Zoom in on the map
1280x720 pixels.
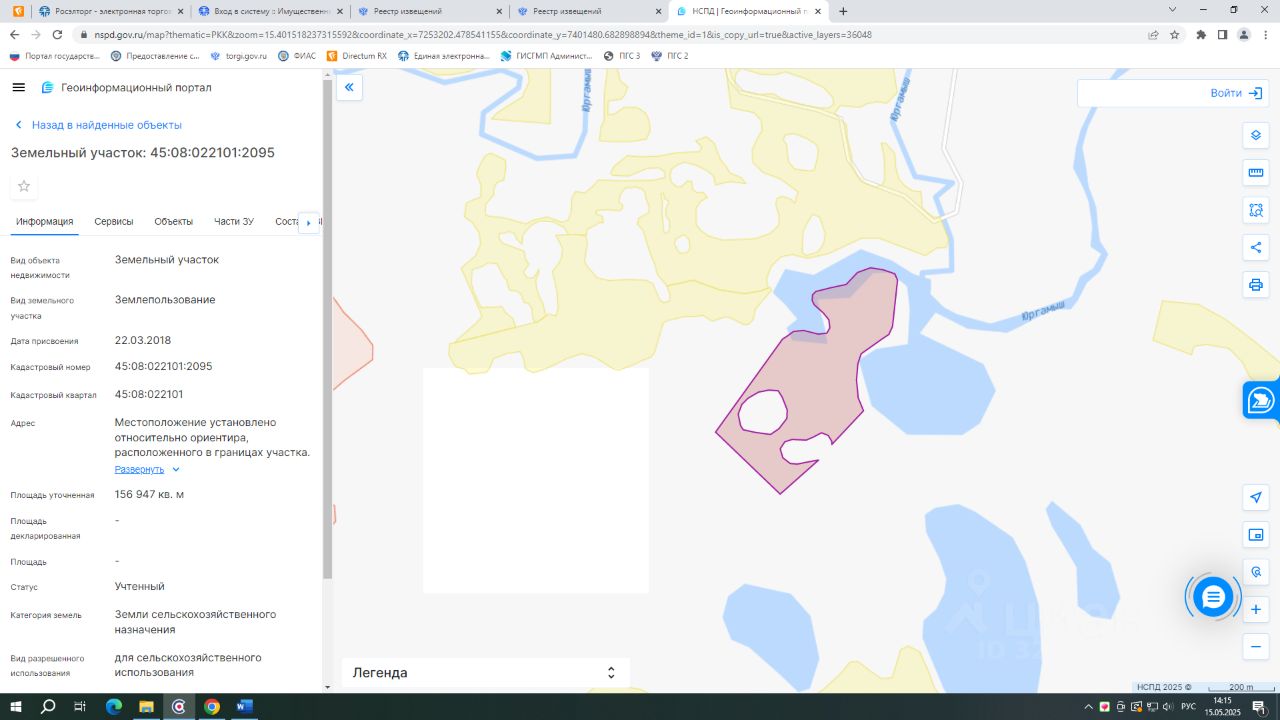tap(1256, 609)
